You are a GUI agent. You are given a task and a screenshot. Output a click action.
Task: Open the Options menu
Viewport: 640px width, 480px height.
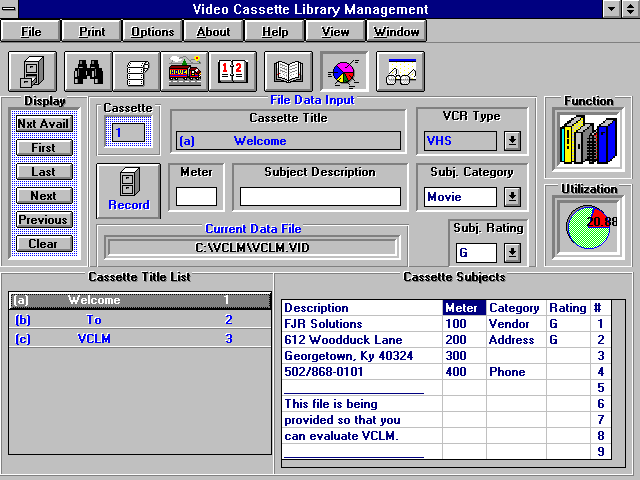(152, 31)
